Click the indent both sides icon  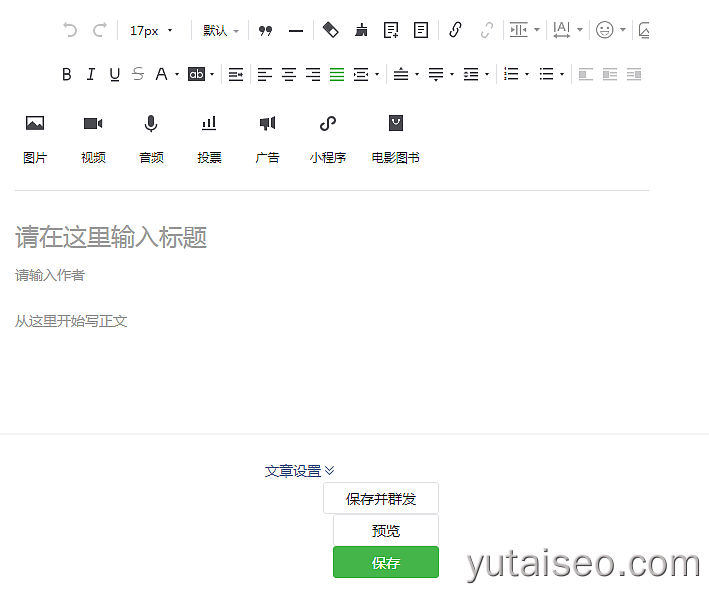[x=361, y=74]
